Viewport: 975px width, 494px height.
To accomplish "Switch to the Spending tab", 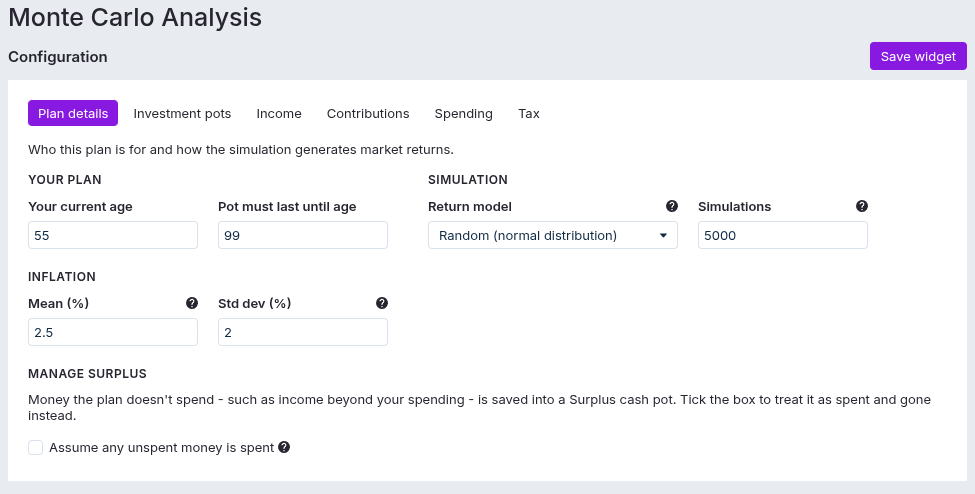I will coord(463,113).
